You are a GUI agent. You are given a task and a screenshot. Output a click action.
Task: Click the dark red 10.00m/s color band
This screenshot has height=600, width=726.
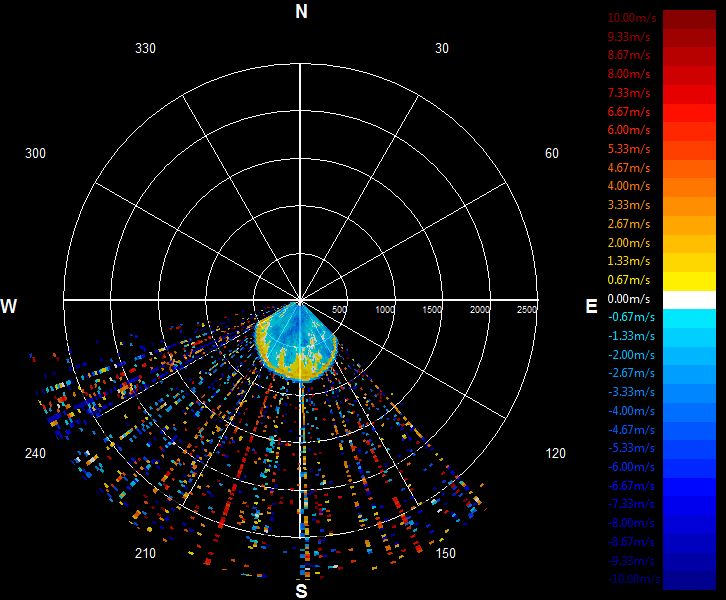tap(689, 20)
